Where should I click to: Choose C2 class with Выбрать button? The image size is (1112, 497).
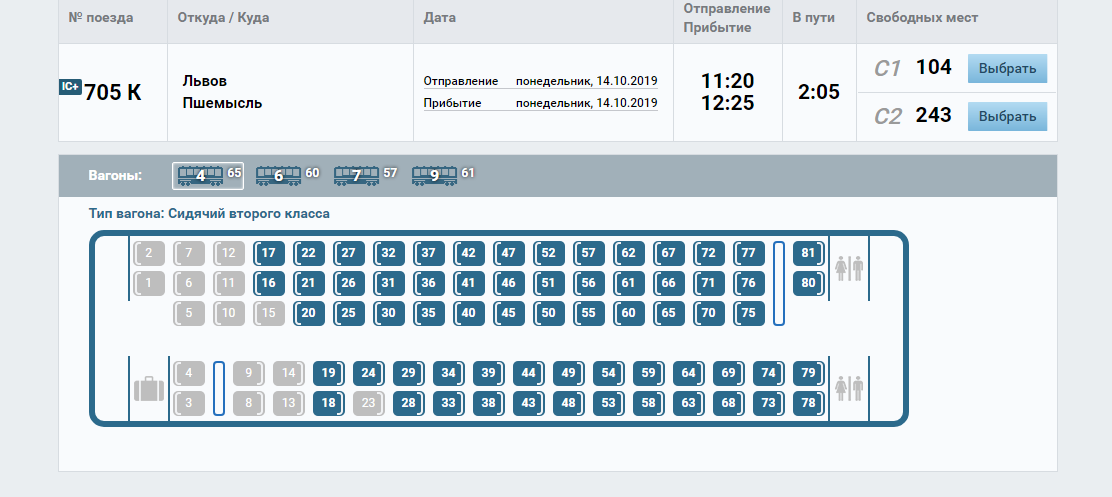[x=1007, y=116]
